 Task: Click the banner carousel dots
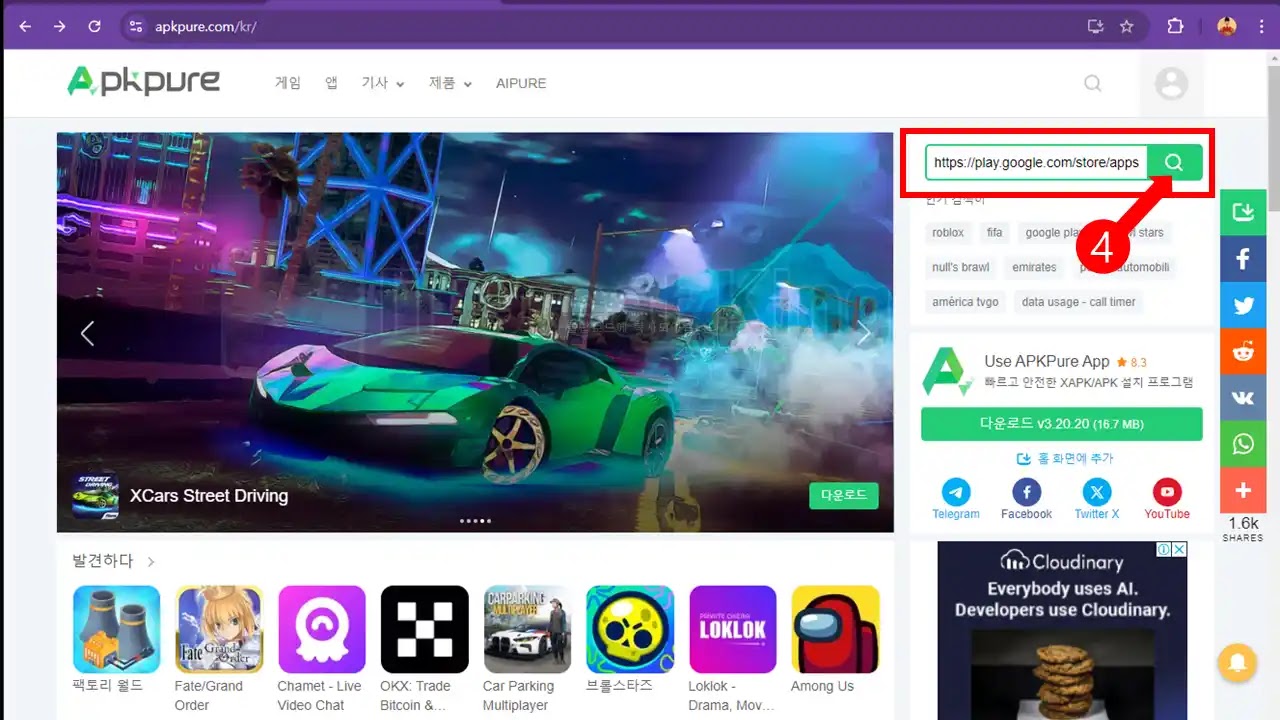click(x=475, y=521)
